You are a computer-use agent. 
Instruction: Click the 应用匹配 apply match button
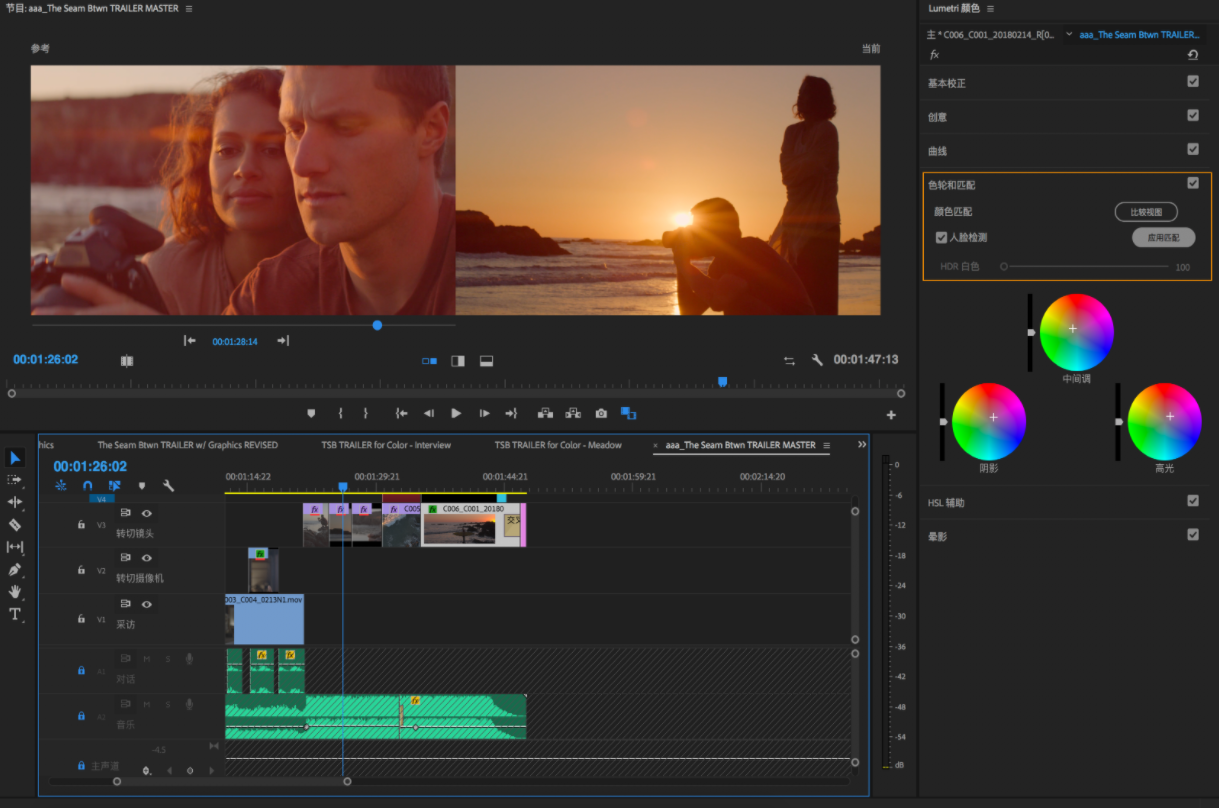(x=1163, y=238)
